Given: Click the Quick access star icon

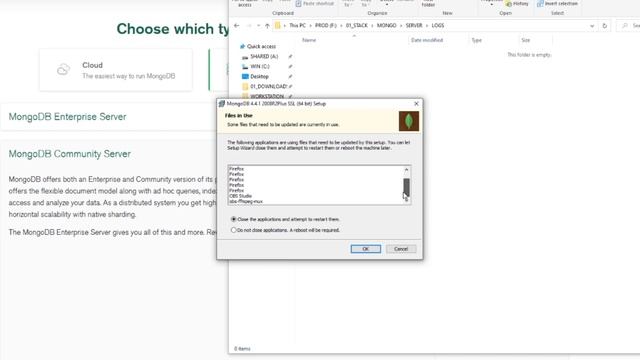Looking at the screenshot, I should pyautogui.click(x=242, y=47).
